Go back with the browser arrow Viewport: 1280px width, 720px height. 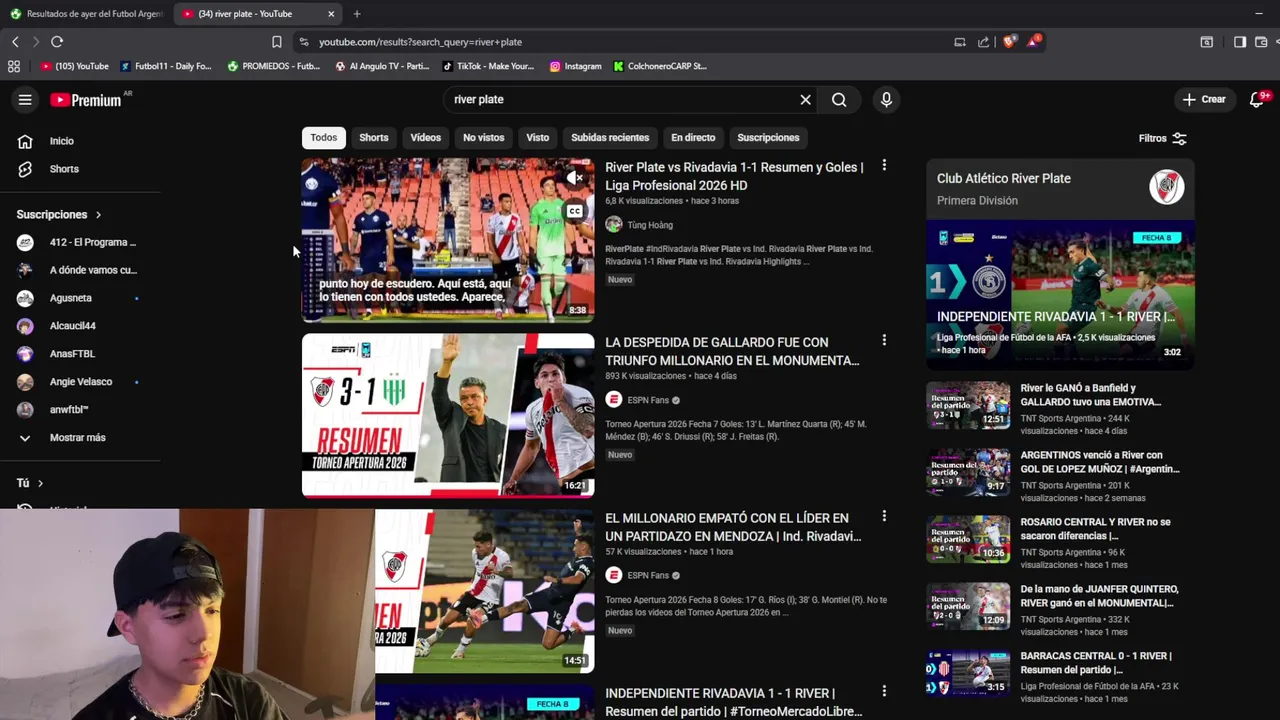[x=15, y=42]
